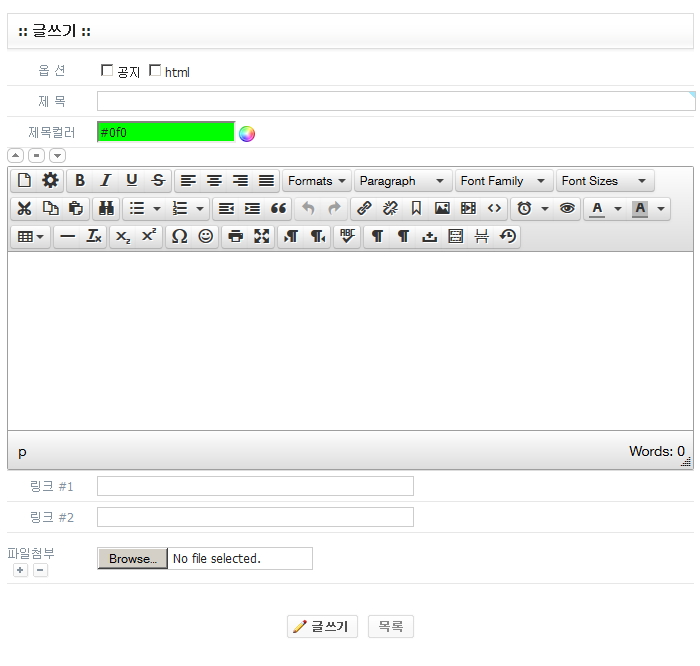This screenshot has height=666, width=700.
Task: Restore last draft icon
Action: tap(508, 237)
